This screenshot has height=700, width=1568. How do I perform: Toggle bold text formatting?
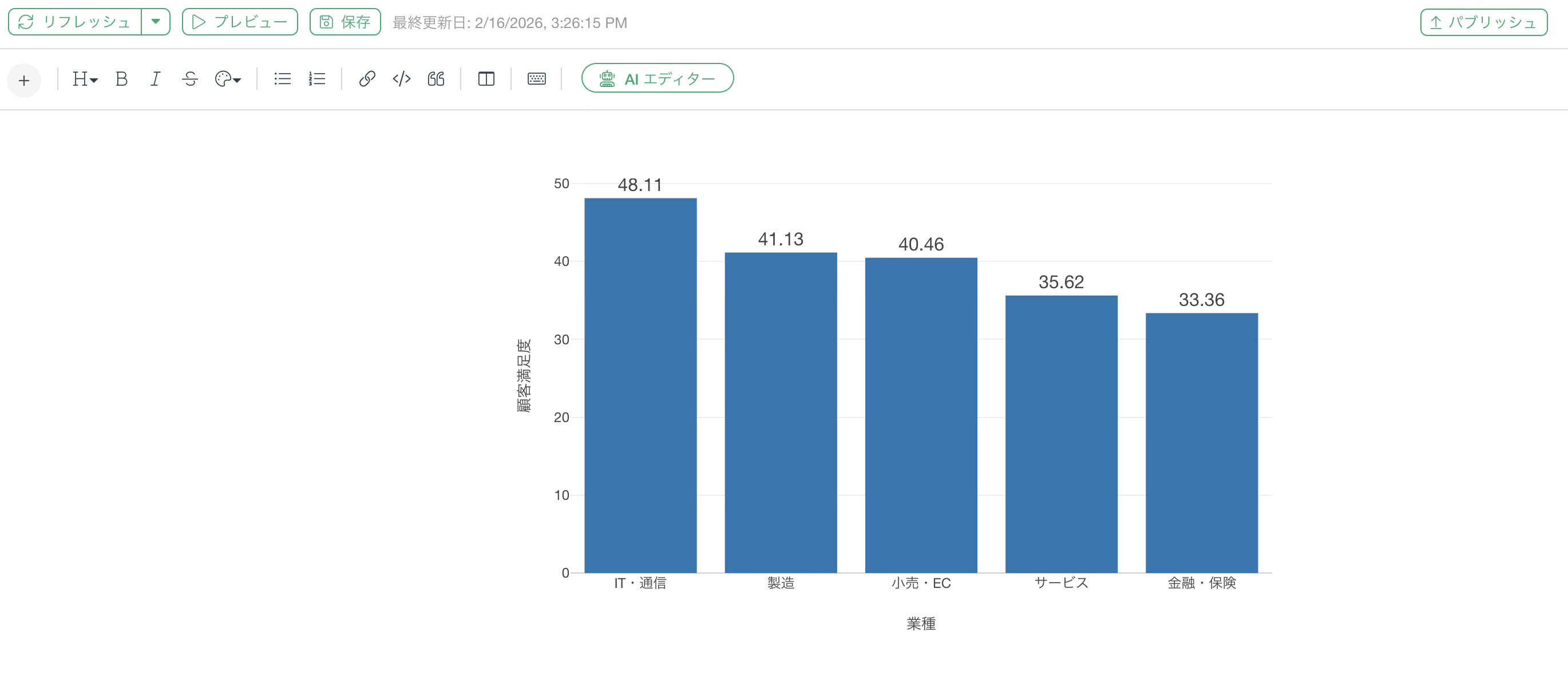point(121,79)
